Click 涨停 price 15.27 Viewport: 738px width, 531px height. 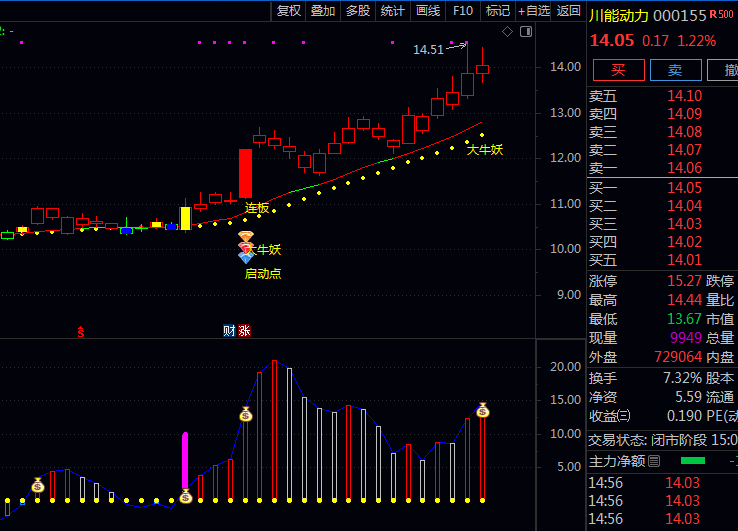point(684,281)
